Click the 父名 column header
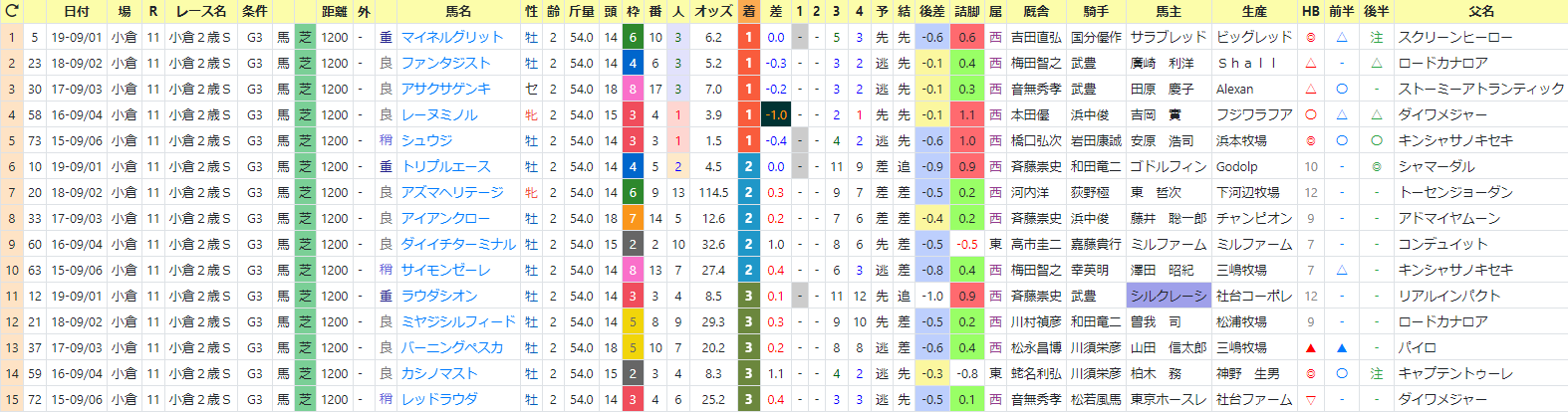This screenshot has height=412, width=1568. pyautogui.click(x=1481, y=11)
